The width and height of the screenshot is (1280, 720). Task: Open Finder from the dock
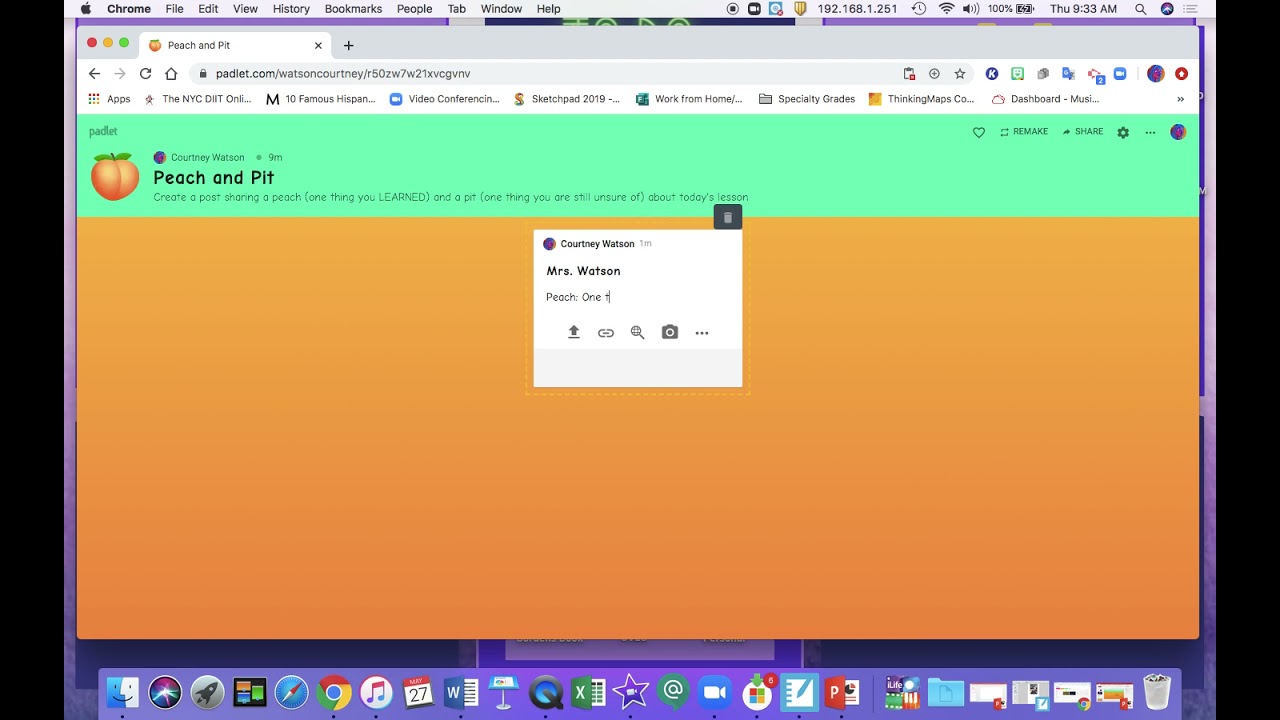tap(122, 692)
